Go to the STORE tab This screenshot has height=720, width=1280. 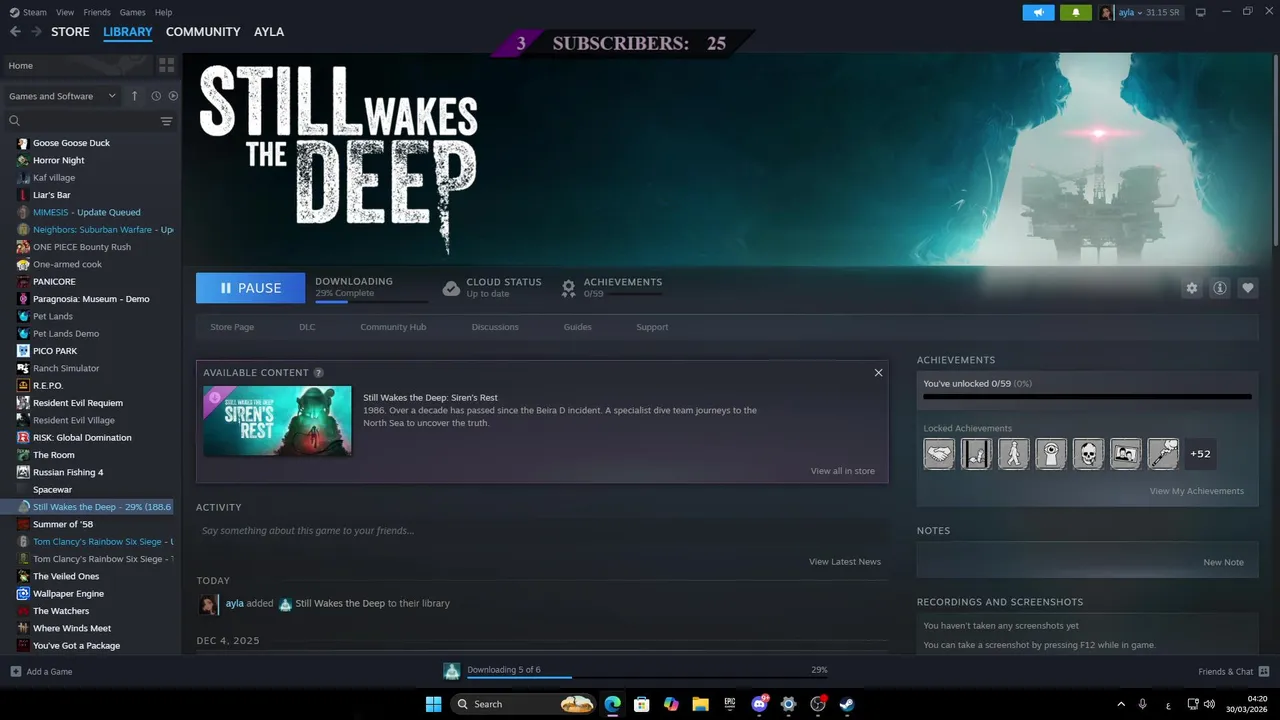tap(70, 32)
